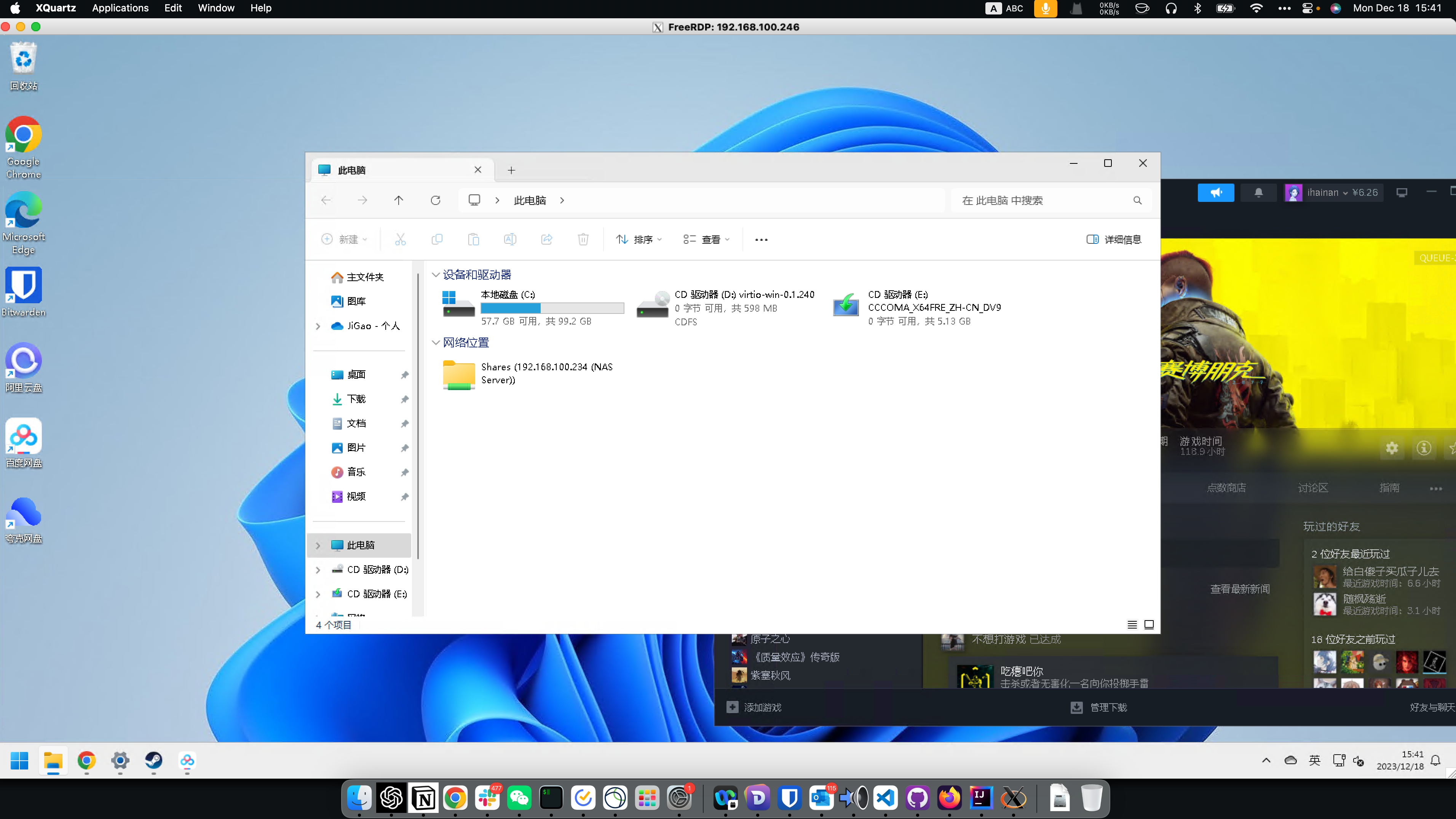Open the 查看 view dropdown
Screen dimensions: 1456x819
707,239
